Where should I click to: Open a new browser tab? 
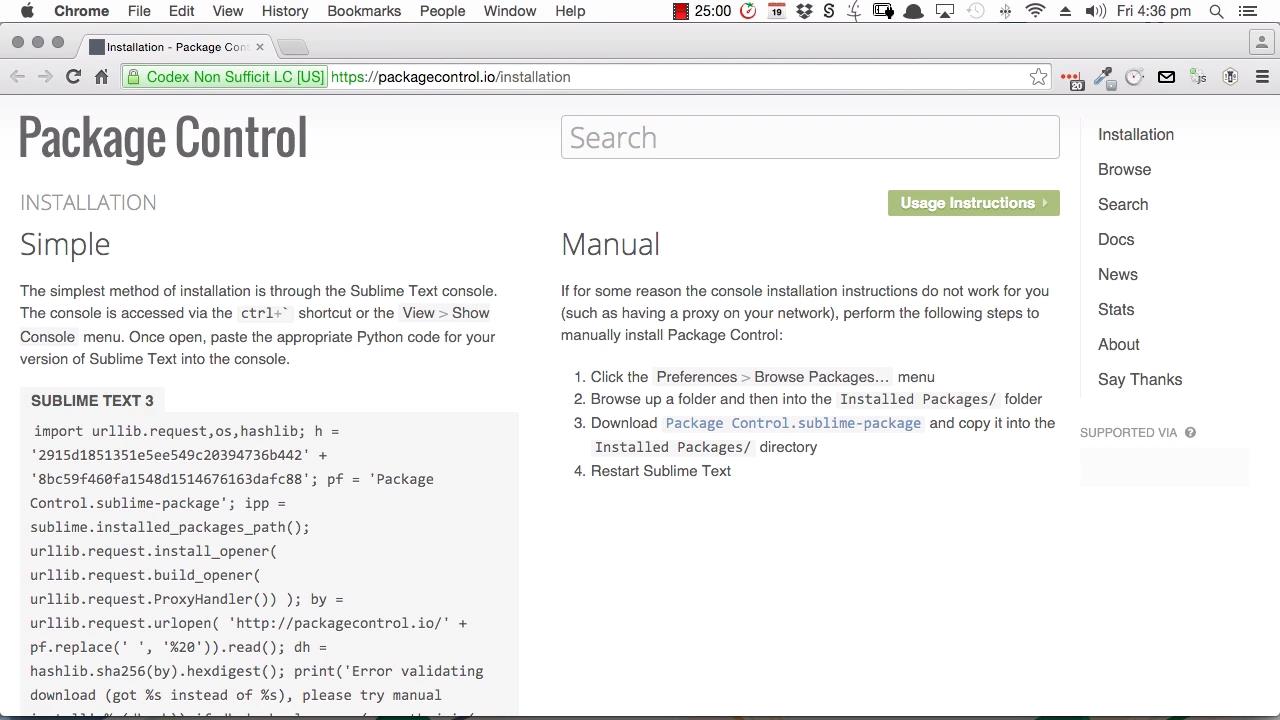tap(292, 47)
